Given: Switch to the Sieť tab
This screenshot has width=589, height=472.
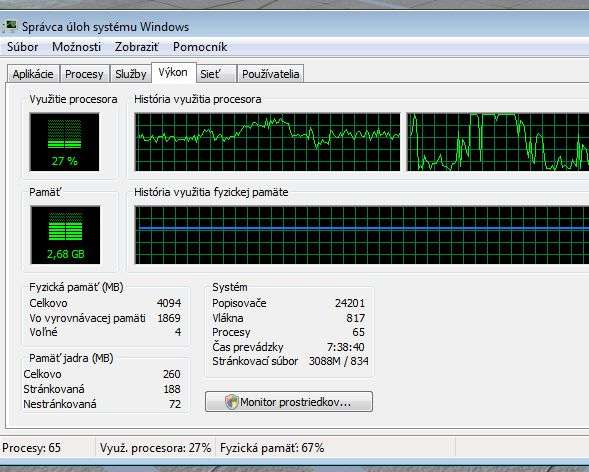Looking at the screenshot, I should 217,74.
